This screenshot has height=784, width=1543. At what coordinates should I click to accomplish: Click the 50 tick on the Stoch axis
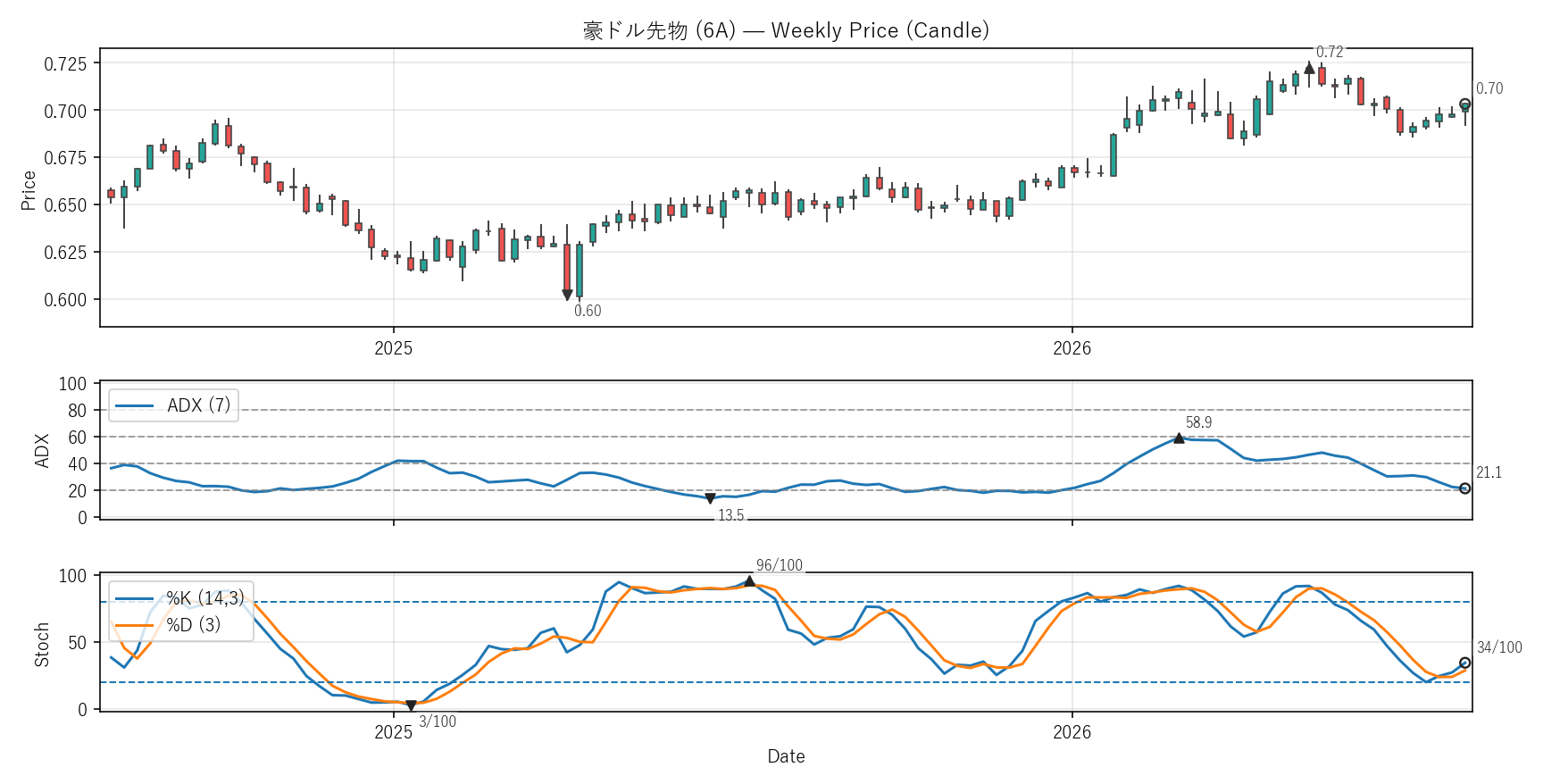tap(78, 643)
